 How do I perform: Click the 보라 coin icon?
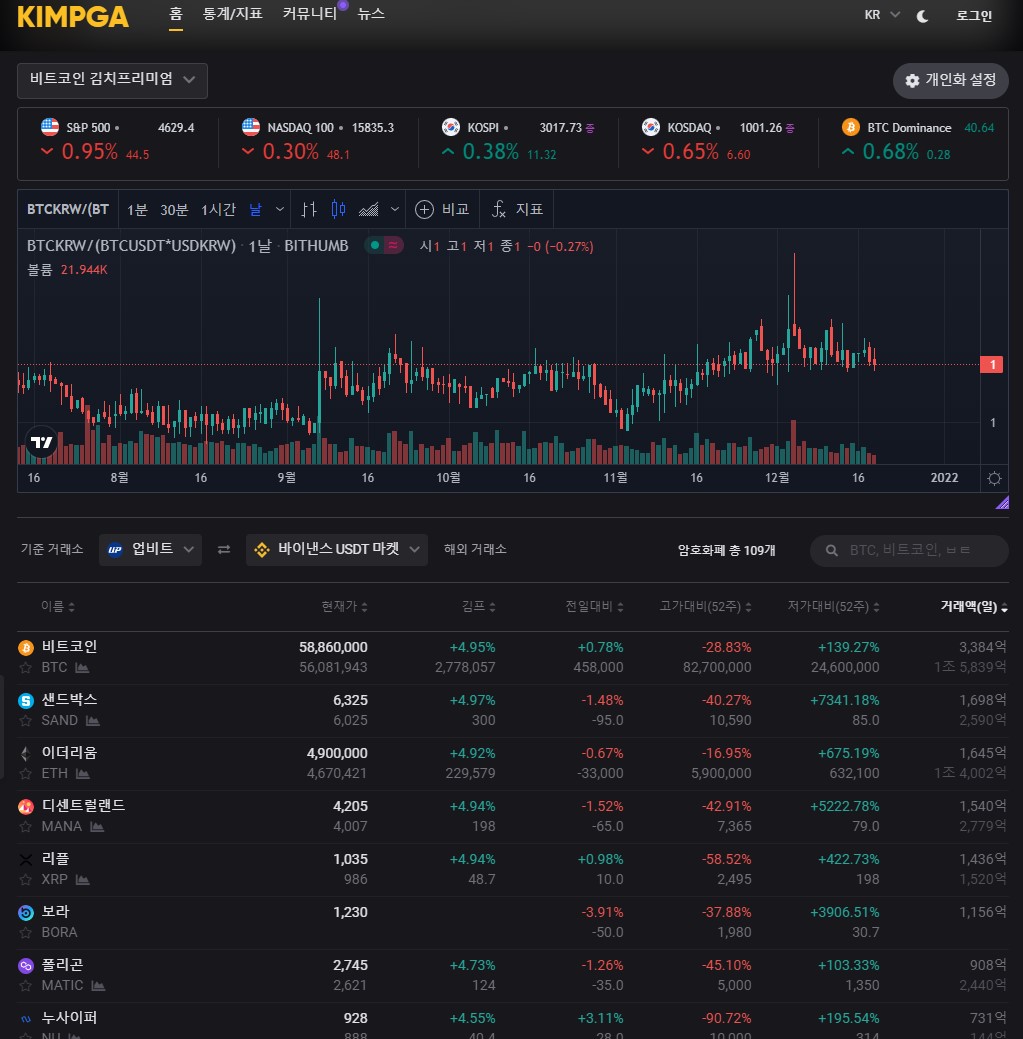tap(26, 912)
